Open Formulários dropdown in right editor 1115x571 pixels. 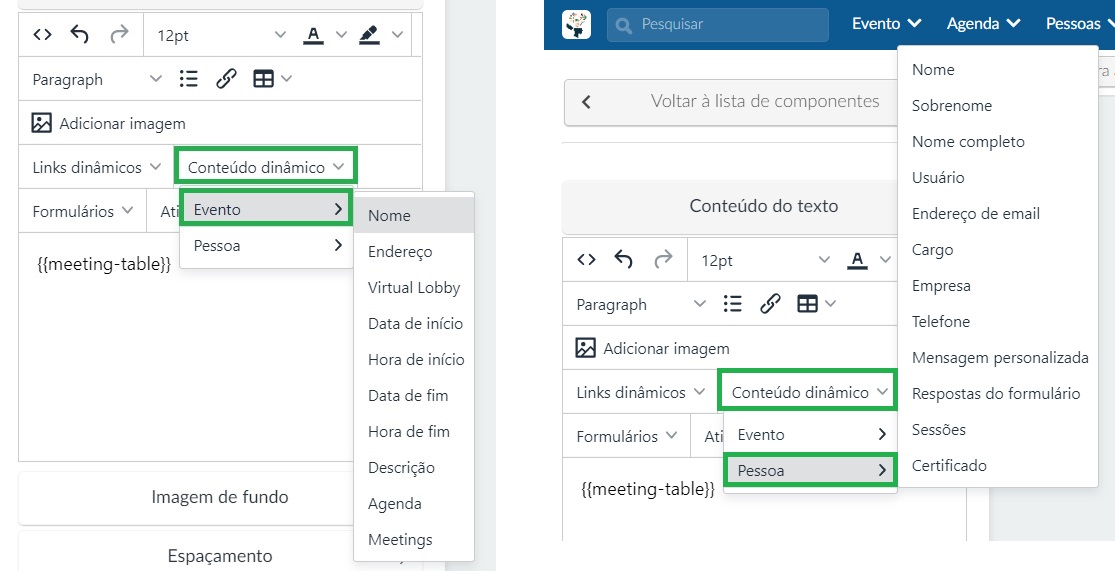(626, 437)
